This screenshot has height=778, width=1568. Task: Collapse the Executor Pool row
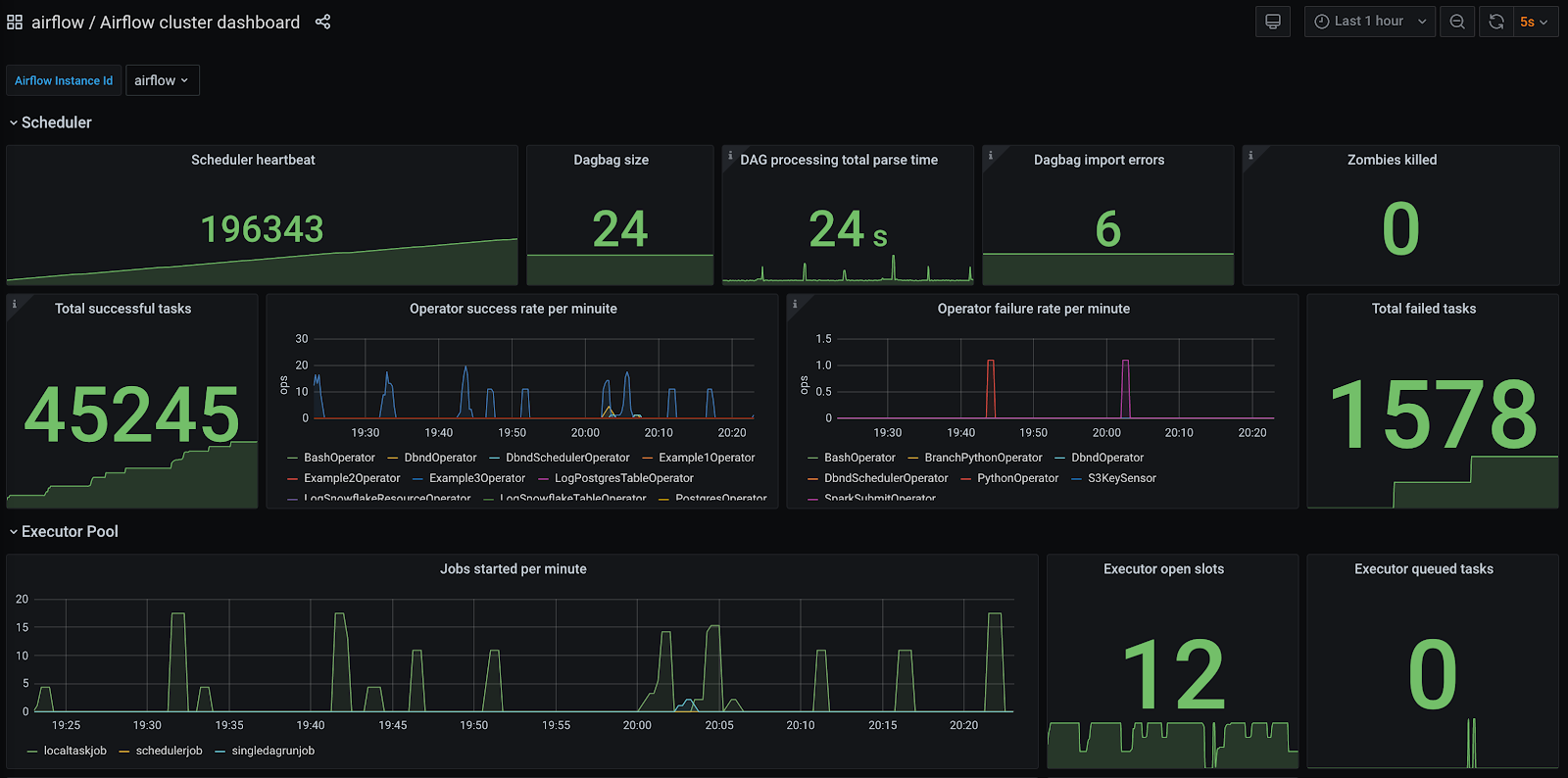64,531
